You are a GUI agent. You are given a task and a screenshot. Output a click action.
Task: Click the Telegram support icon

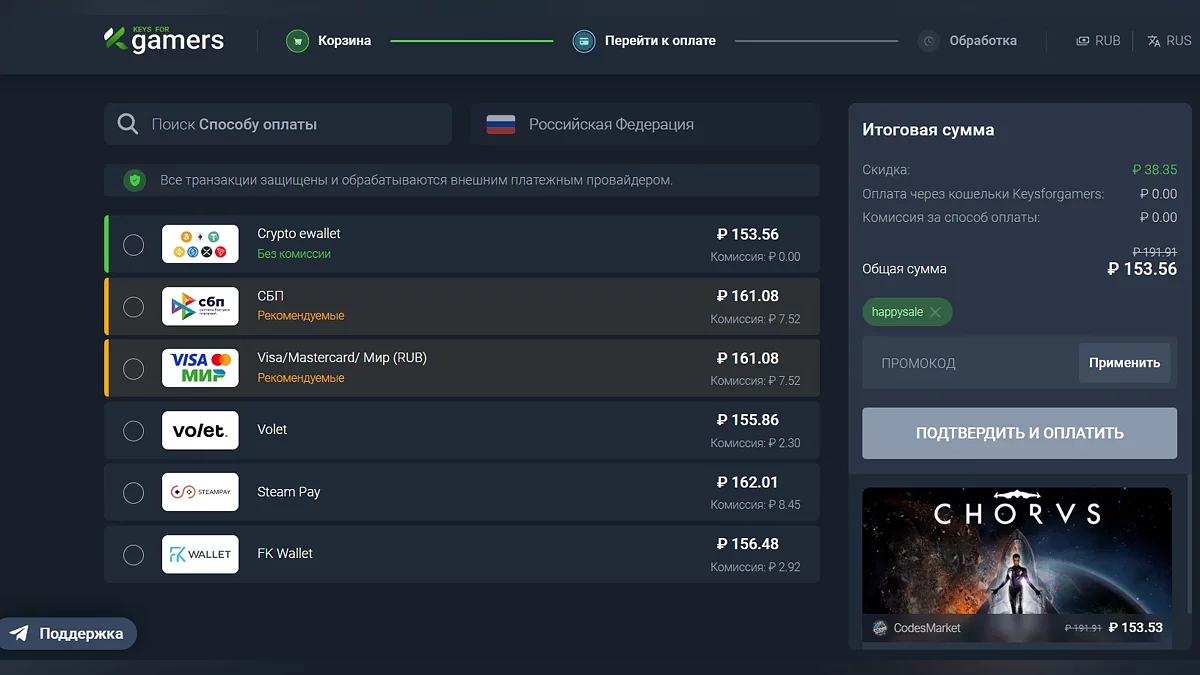pyautogui.click(x=19, y=633)
